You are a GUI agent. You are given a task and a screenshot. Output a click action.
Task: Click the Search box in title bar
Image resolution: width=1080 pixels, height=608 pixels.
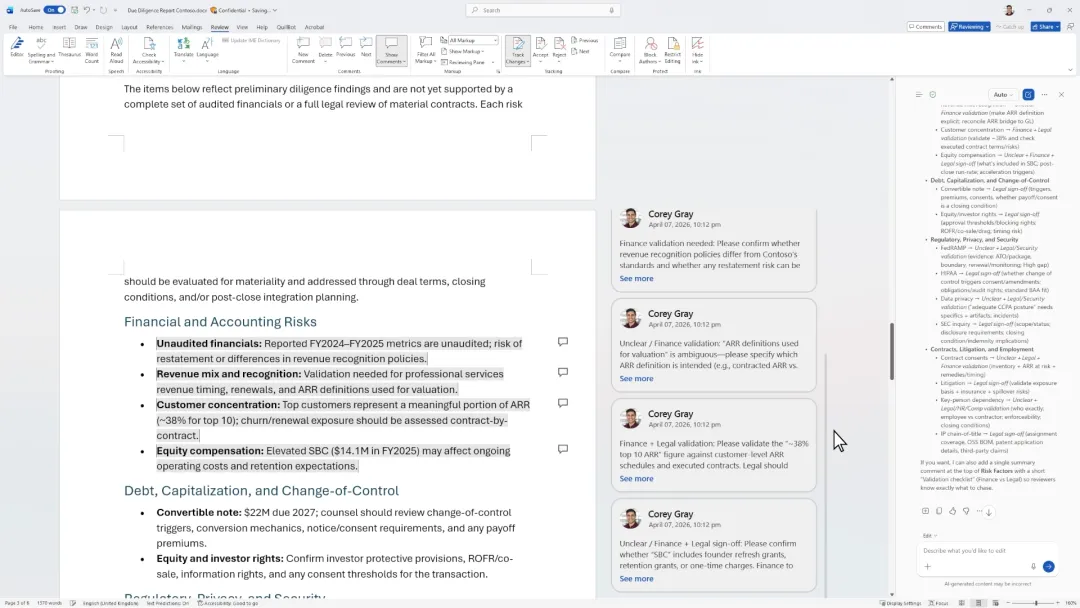pyautogui.click(x=543, y=10)
